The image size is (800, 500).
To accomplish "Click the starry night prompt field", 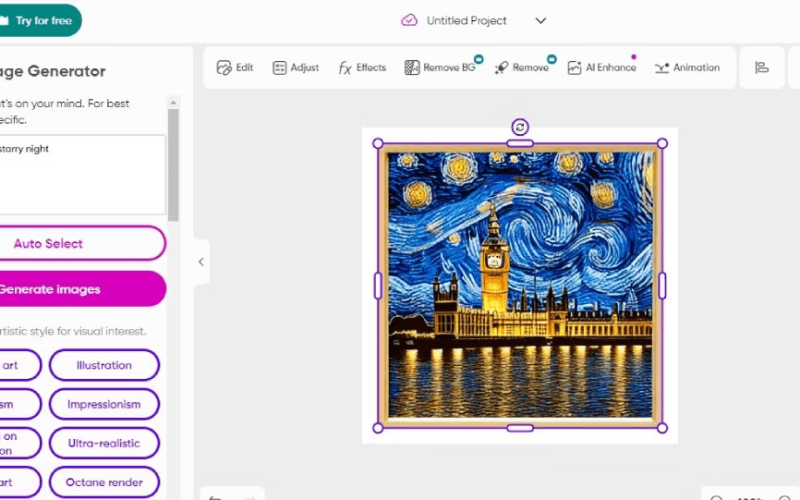I will click(82, 175).
